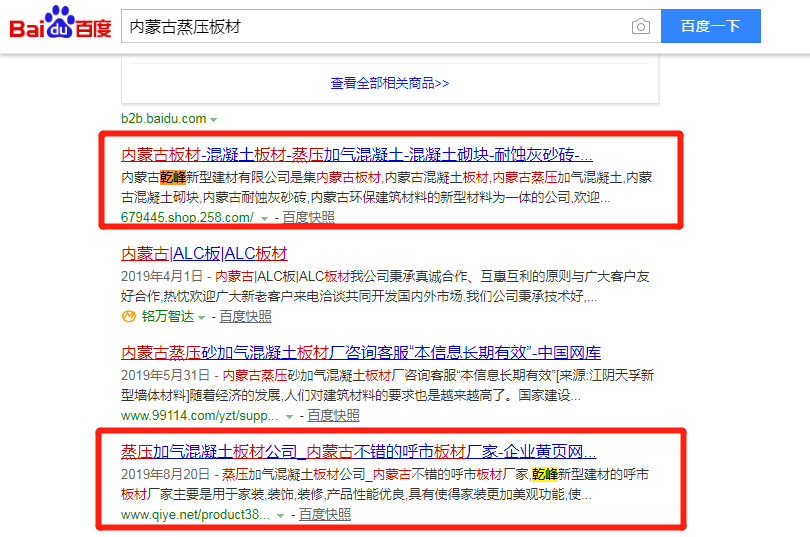This screenshot has width=810, height=537.
Task: Click b2b.baidu.com source link
Action: tap(164, 119)
